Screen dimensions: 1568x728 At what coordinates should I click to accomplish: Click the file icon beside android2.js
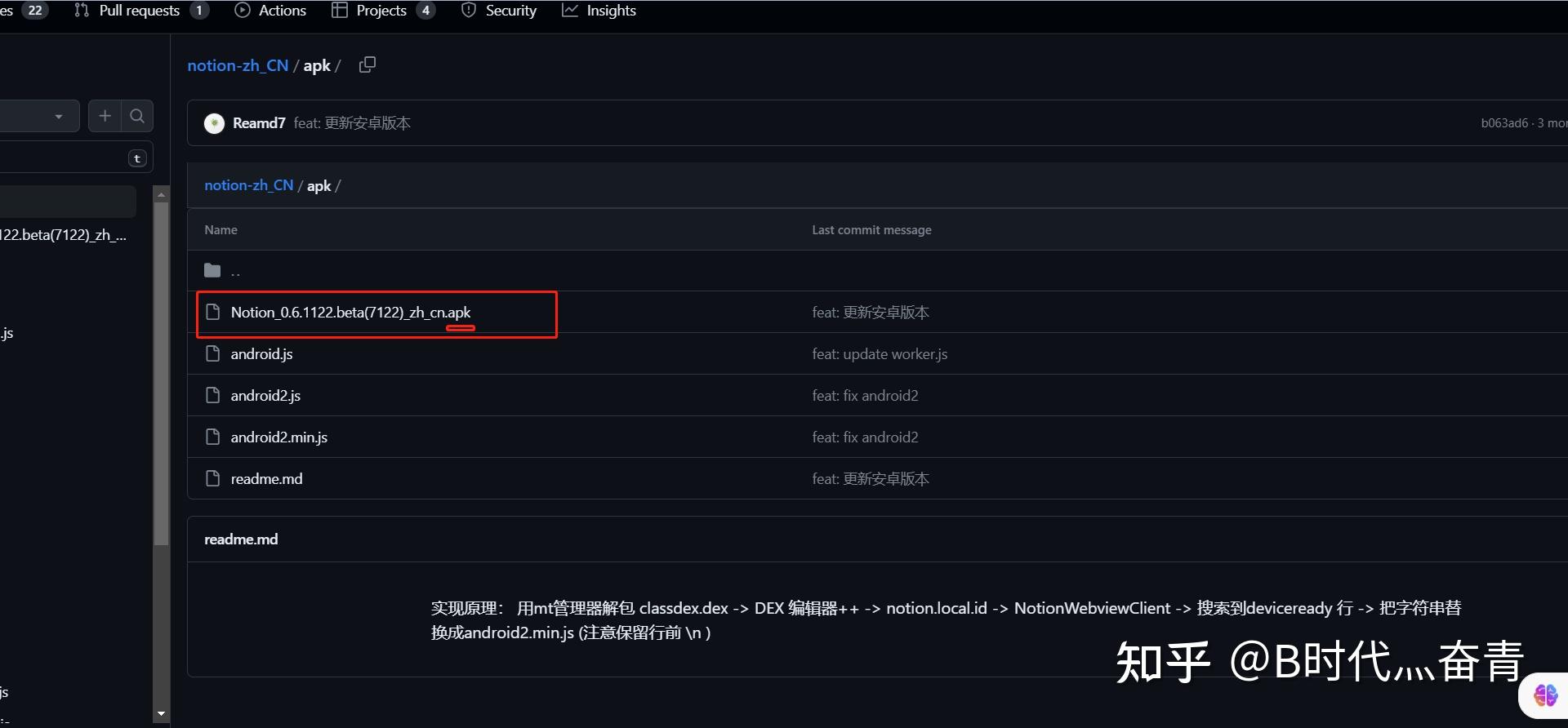[x=212, y=395]
